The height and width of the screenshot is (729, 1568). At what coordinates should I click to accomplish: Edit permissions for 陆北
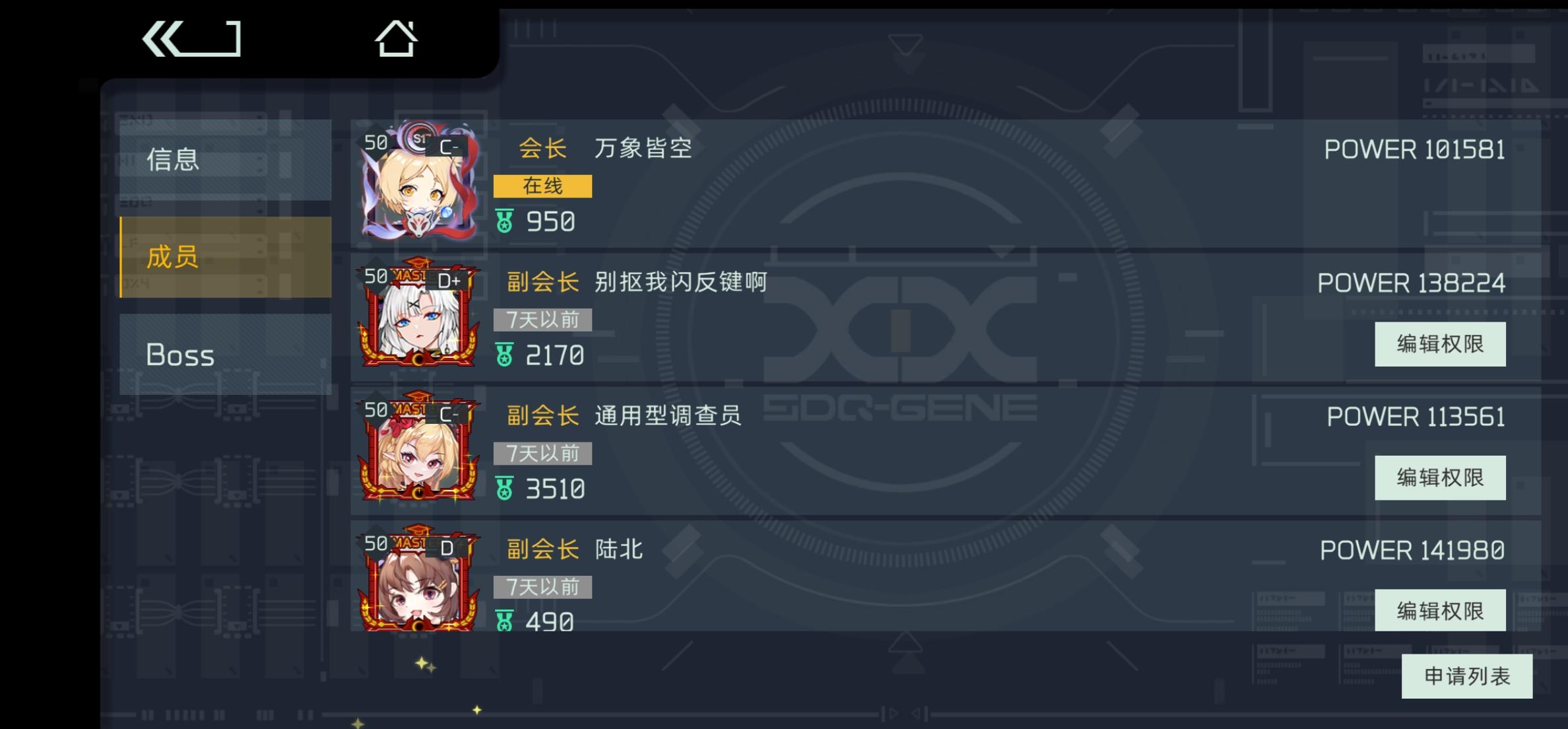tap(1440, 611)
